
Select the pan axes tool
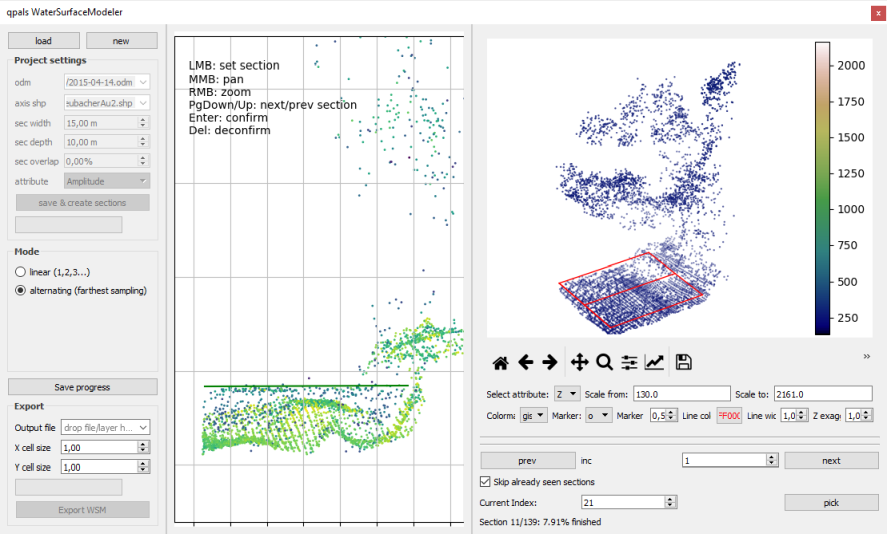coord(579,362)
